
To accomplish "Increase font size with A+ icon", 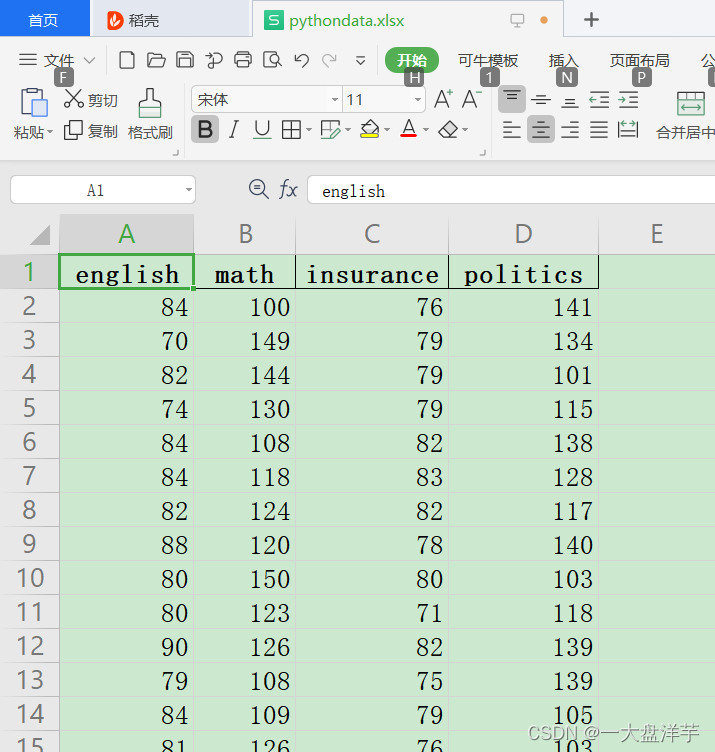I will click(443, 99).
